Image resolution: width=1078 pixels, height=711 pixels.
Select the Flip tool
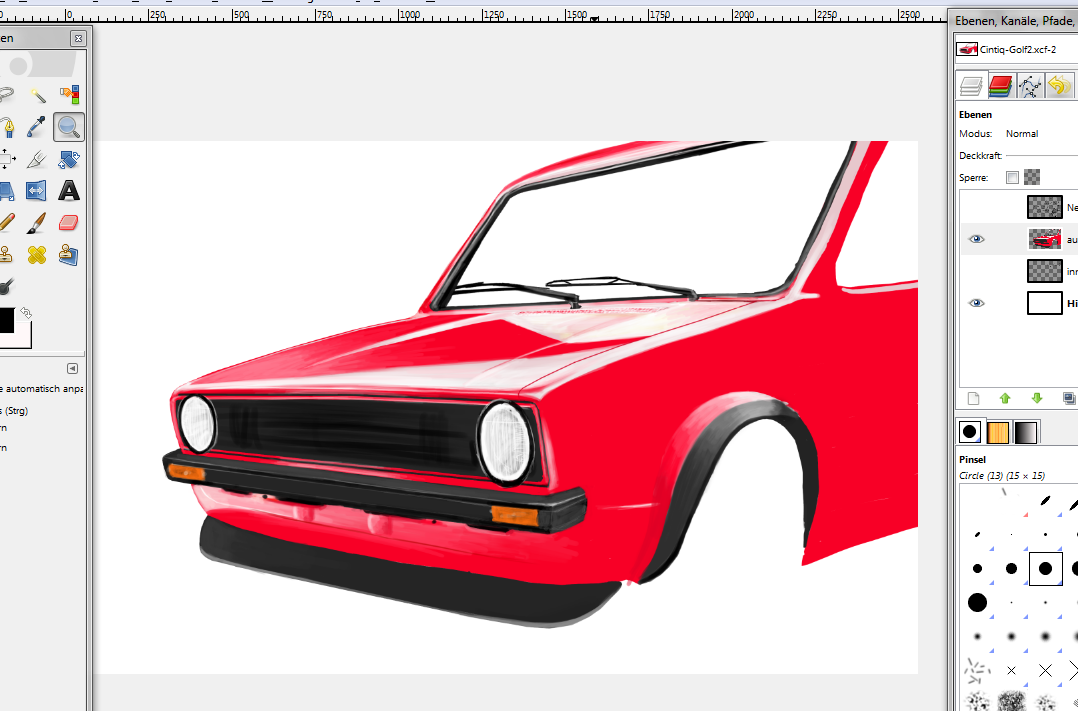coord(37,190)
